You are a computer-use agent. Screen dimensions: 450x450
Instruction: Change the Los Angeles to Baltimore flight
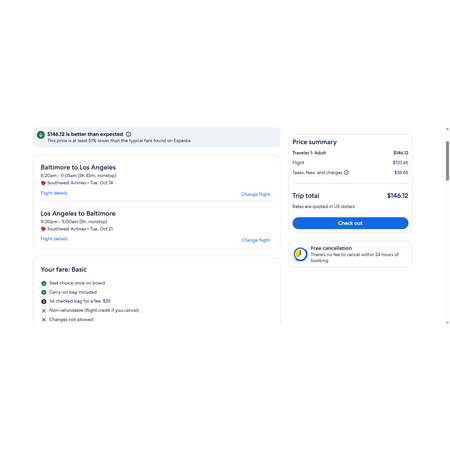point(256,240)
